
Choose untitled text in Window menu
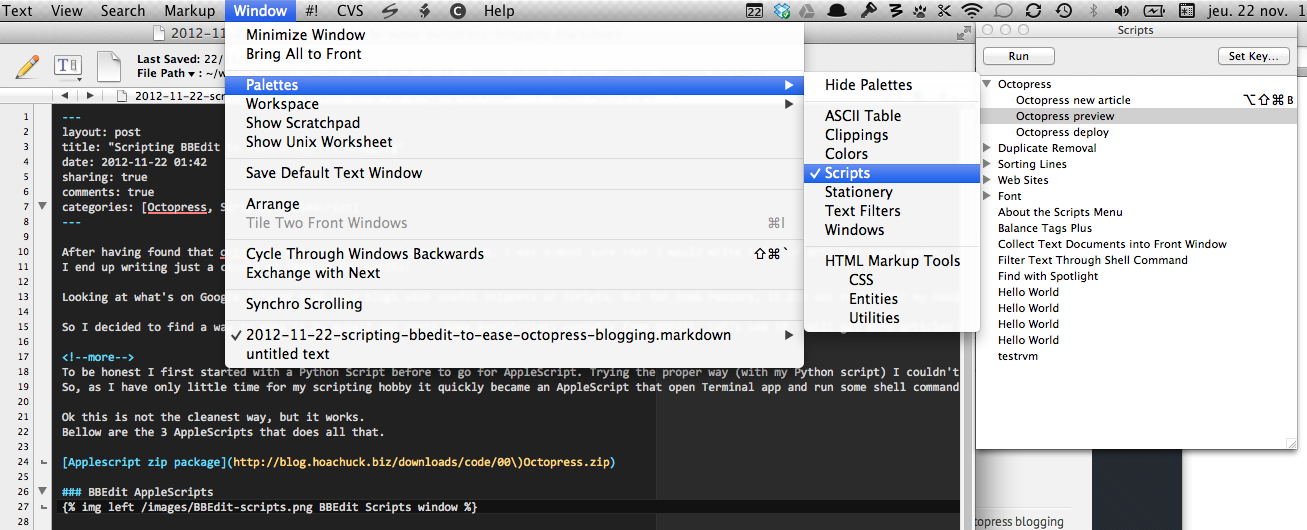pyautogui.click(x=516, y=354)
